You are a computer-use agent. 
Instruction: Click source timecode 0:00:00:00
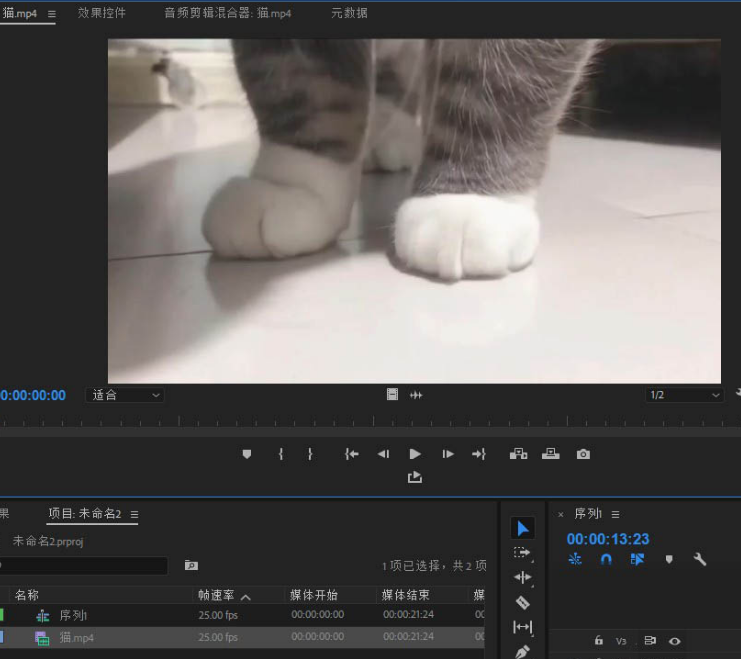point(33,395)
